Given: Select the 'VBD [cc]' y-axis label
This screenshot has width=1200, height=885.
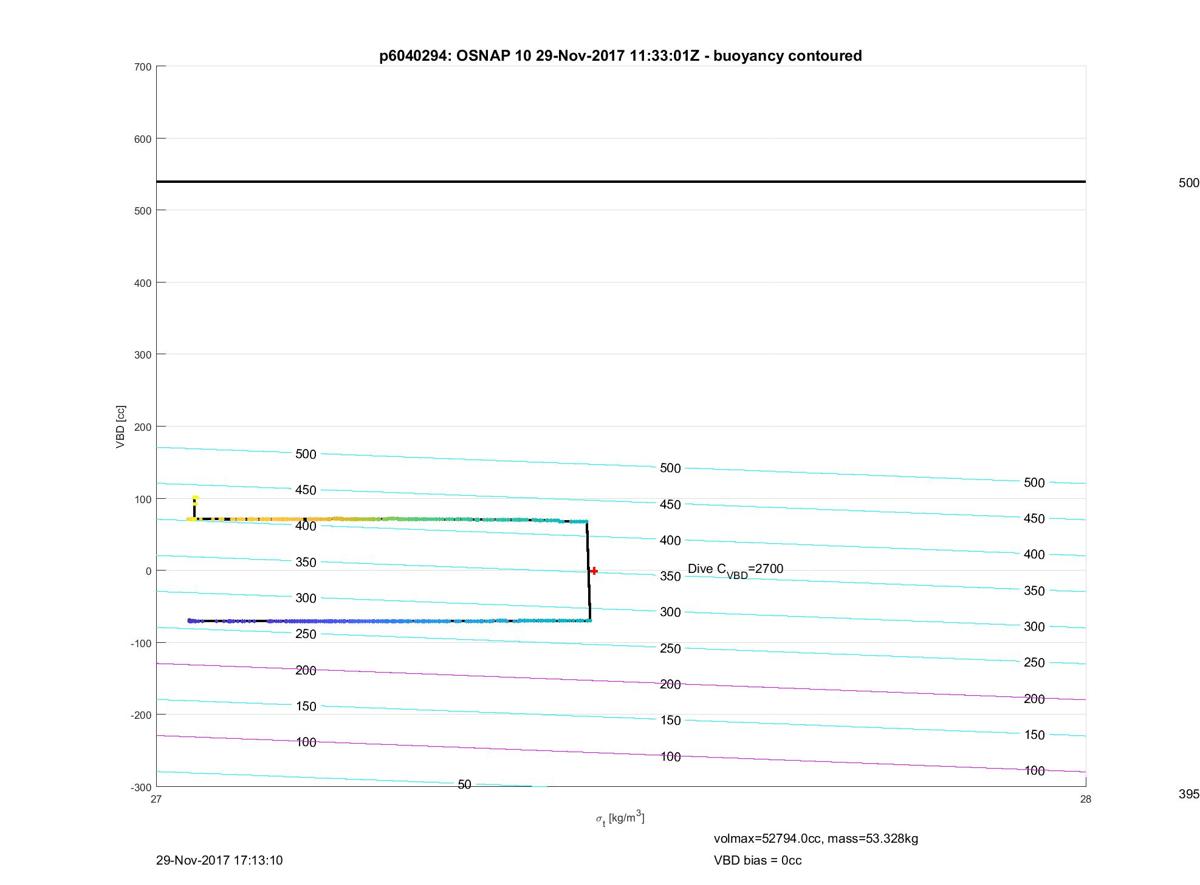Looking at the screenshot, I should [x=121, y=426].
